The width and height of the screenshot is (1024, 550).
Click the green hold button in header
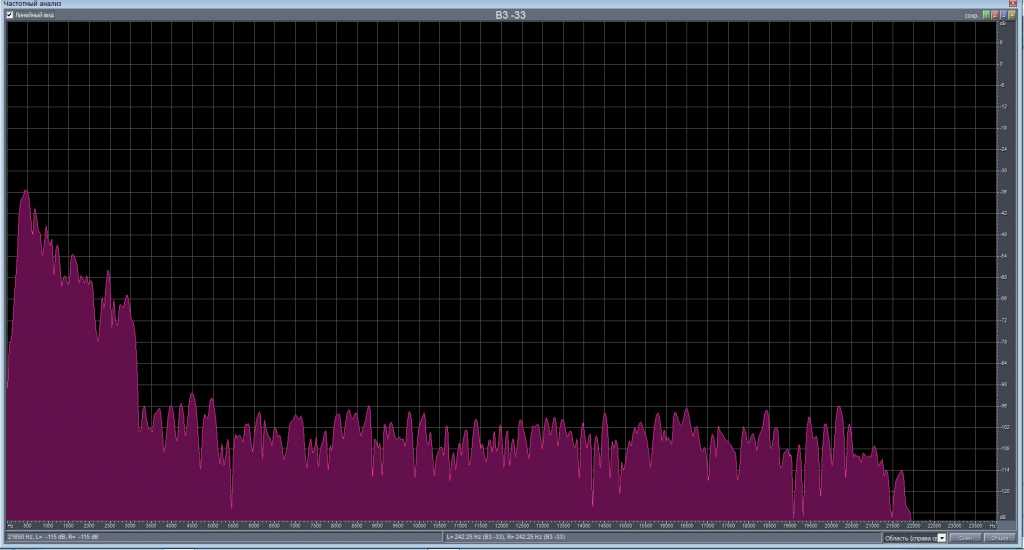click(986, 14)
